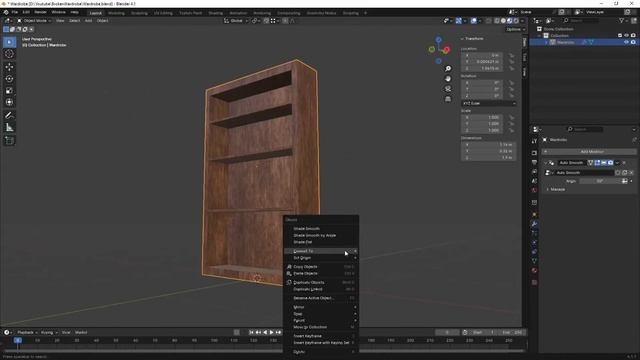This screenshot has width=640, height=360.
Task: Select the Scale tool
Action: 9,91
